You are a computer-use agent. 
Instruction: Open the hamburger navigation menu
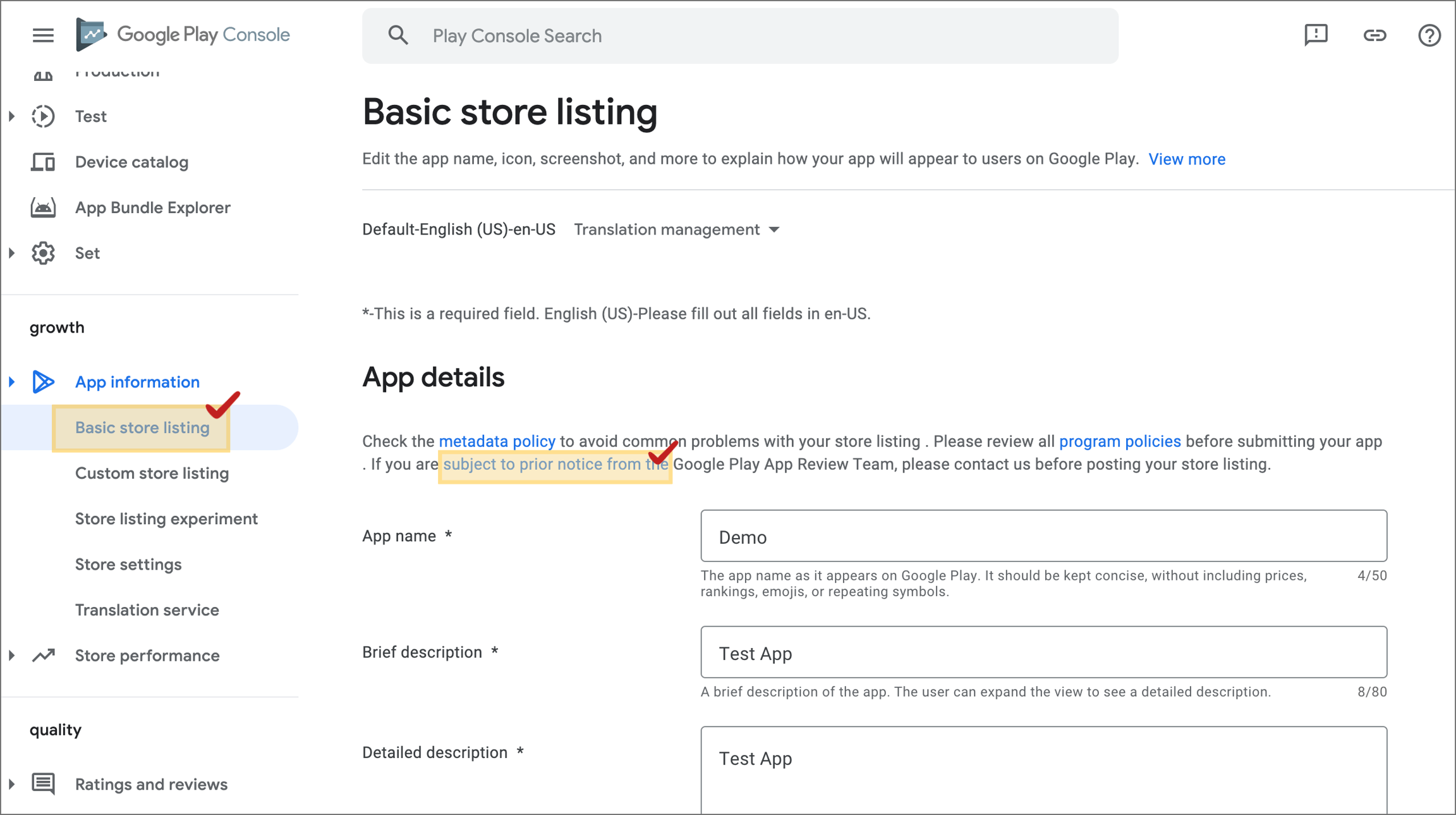point(43,35)
